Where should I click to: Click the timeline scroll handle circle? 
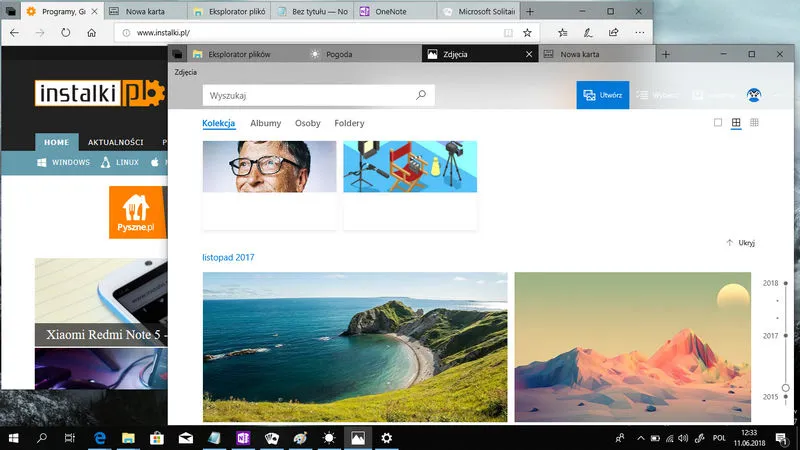[786, 388]
